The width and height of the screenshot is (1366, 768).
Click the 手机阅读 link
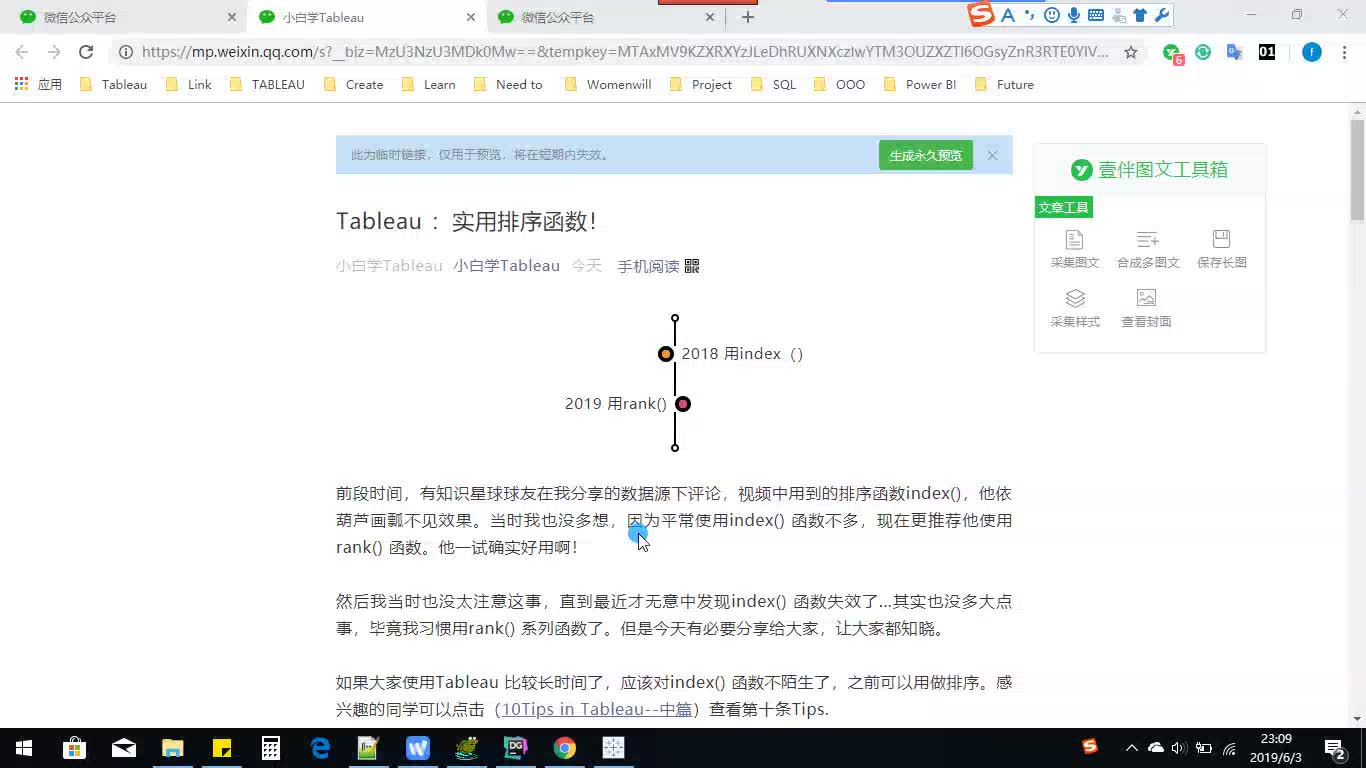[x=648, y=266]
